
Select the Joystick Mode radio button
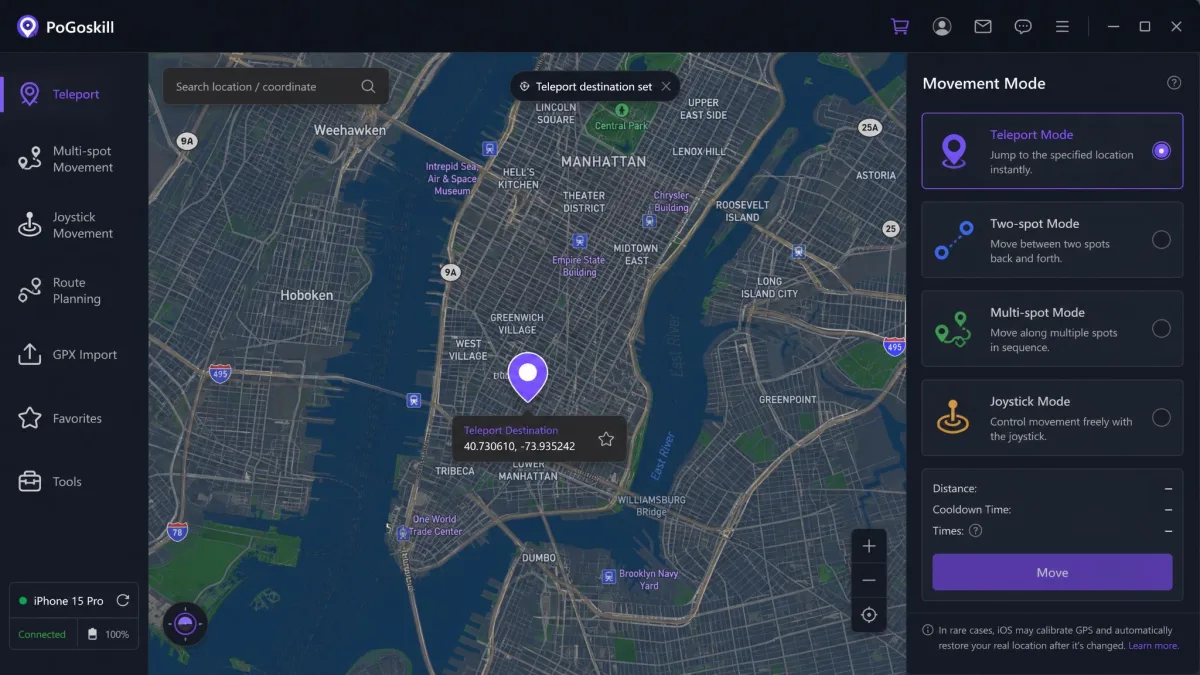click(1161, 418)
